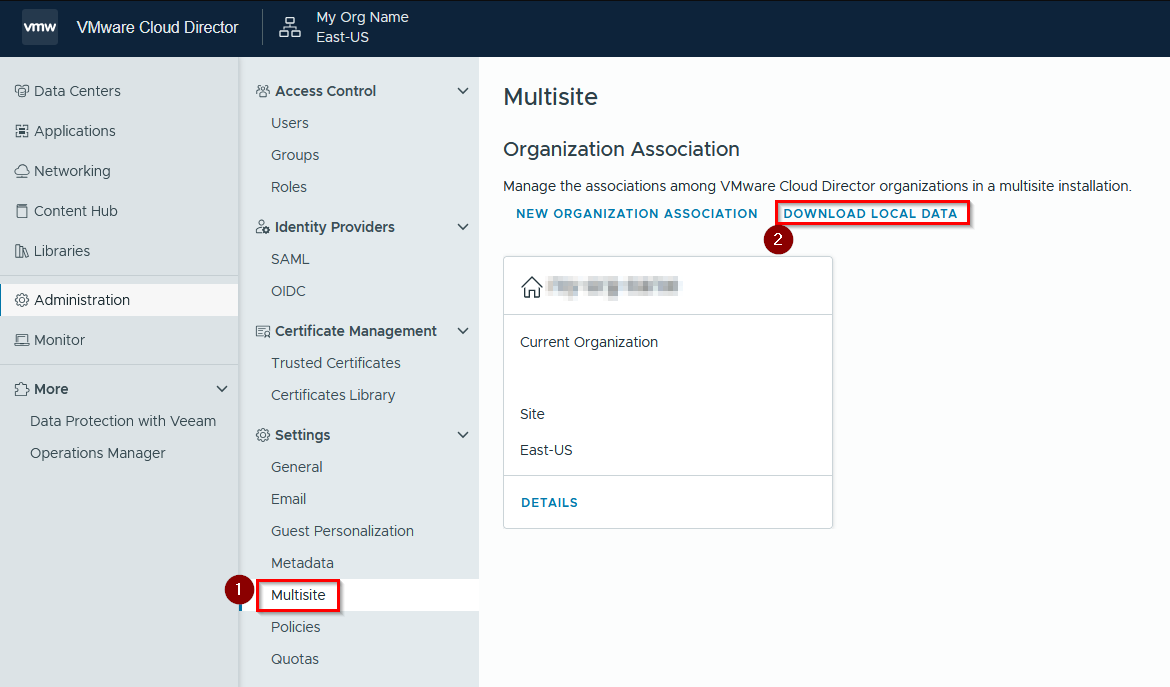Click the Content Hub icon

tap(22, 211)
